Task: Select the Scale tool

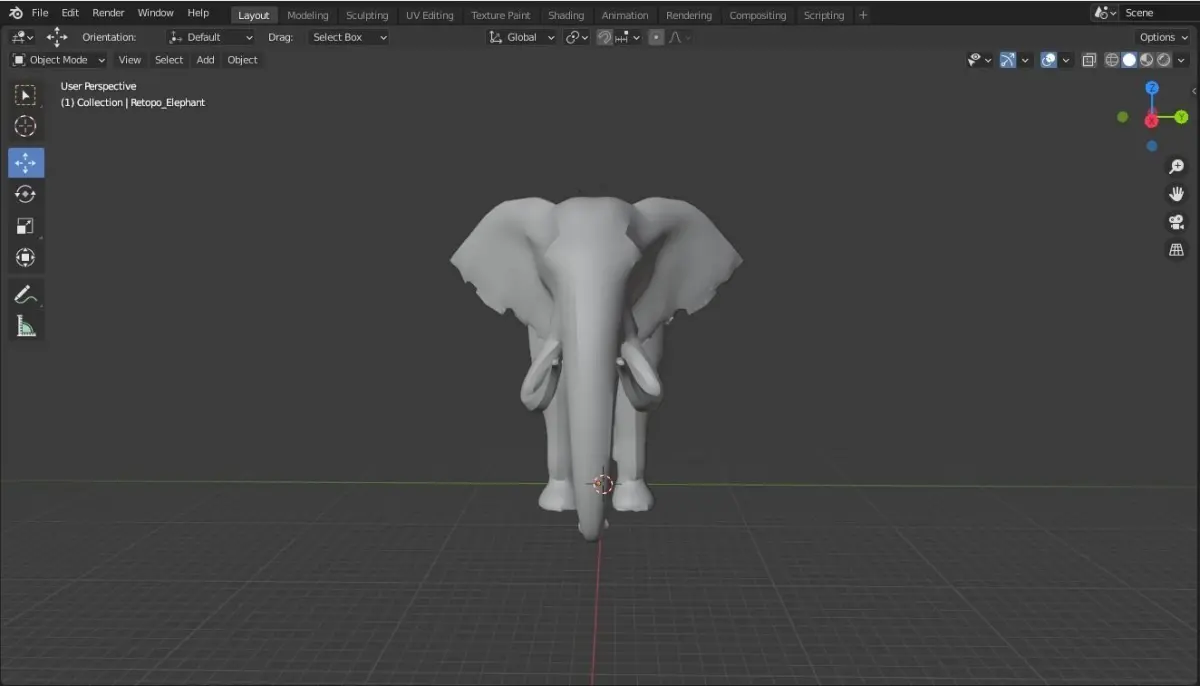Action: 26,226
